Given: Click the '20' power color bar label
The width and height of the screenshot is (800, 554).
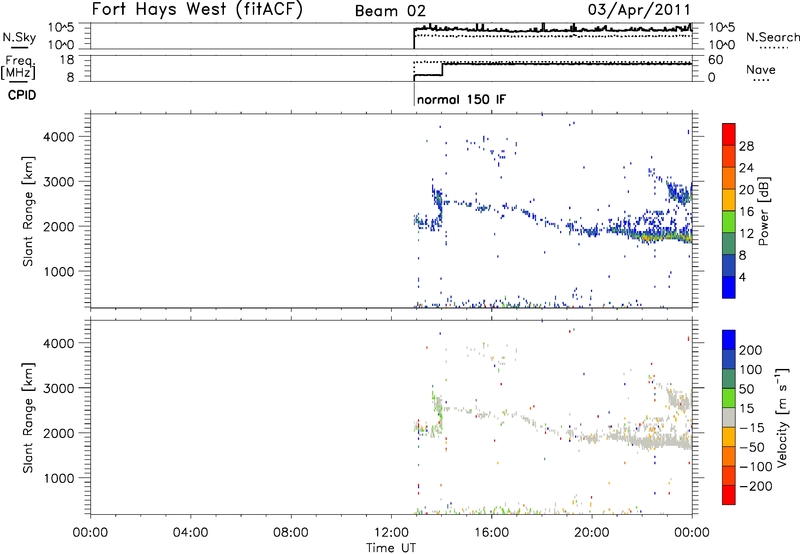Looking at the screenshot, I should 746,190.
